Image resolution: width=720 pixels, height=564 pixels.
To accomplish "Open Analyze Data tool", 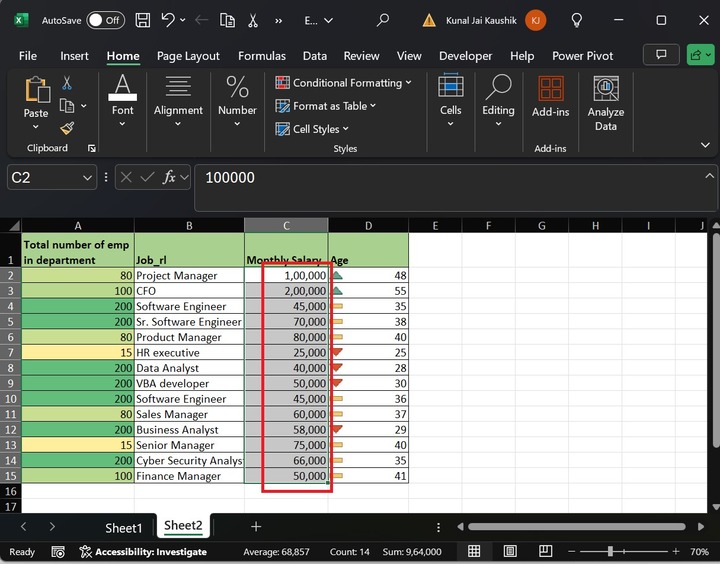I will click(x=605, y=104).
